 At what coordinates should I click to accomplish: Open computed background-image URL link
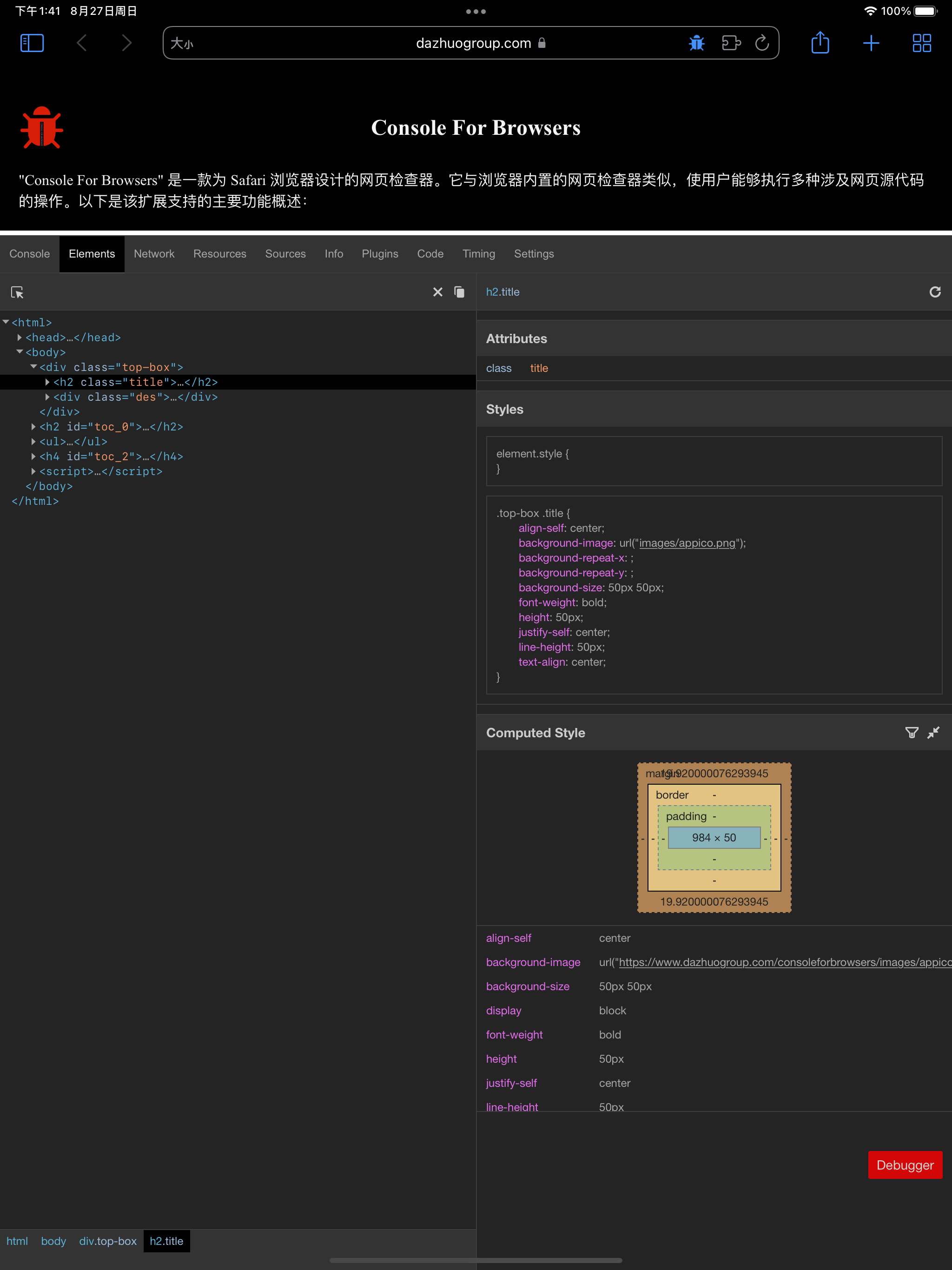[785, 962]
